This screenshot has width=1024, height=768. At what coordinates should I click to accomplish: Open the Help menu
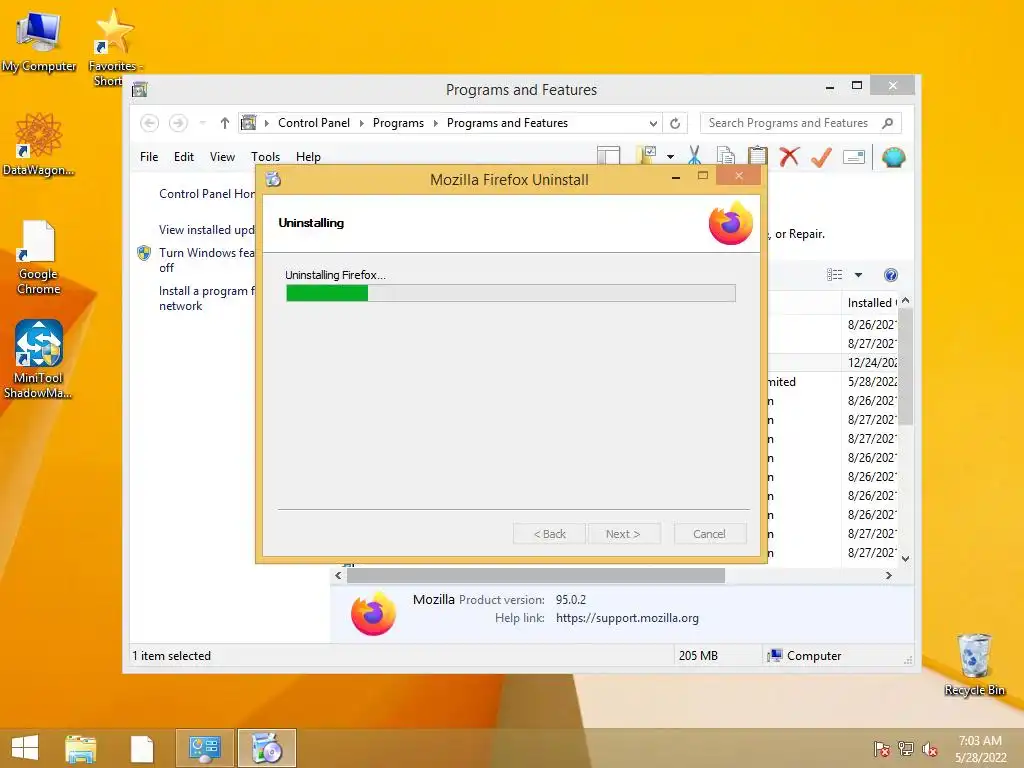[x=308, y=157]
